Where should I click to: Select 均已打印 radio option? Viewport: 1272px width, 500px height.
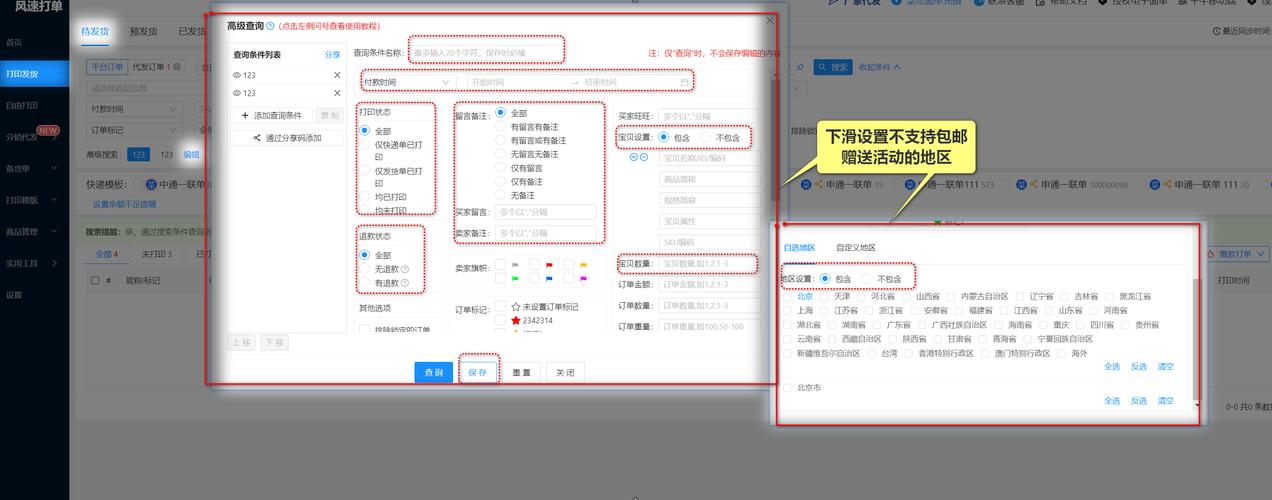tap(365, 197)
